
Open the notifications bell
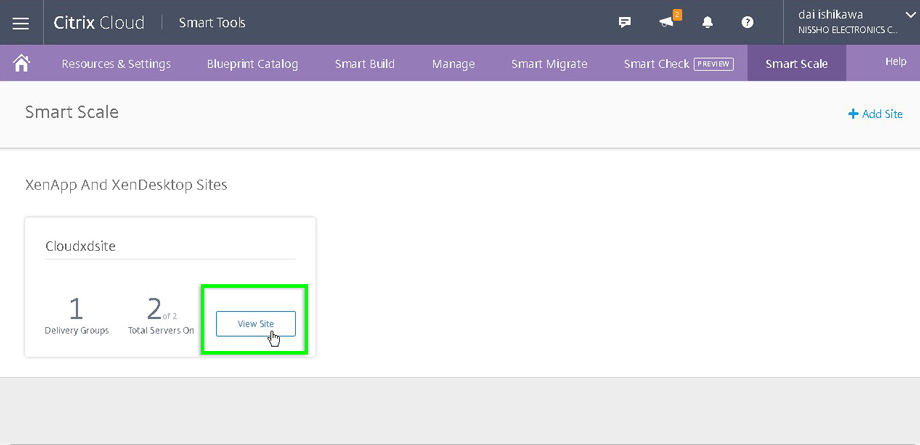[708, 22]
